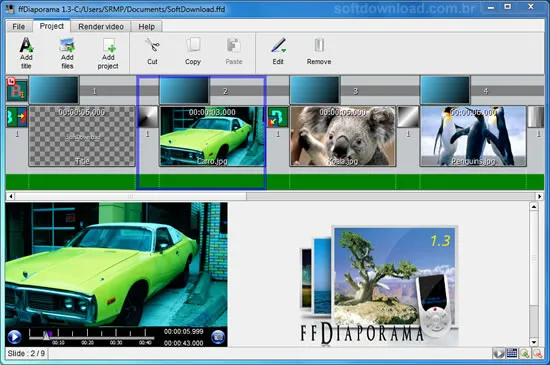Image resolution: width=550 pixels, height=365 pixels.
Task: Click timeline scrollbar left arrow
Action: coord(10,196)
